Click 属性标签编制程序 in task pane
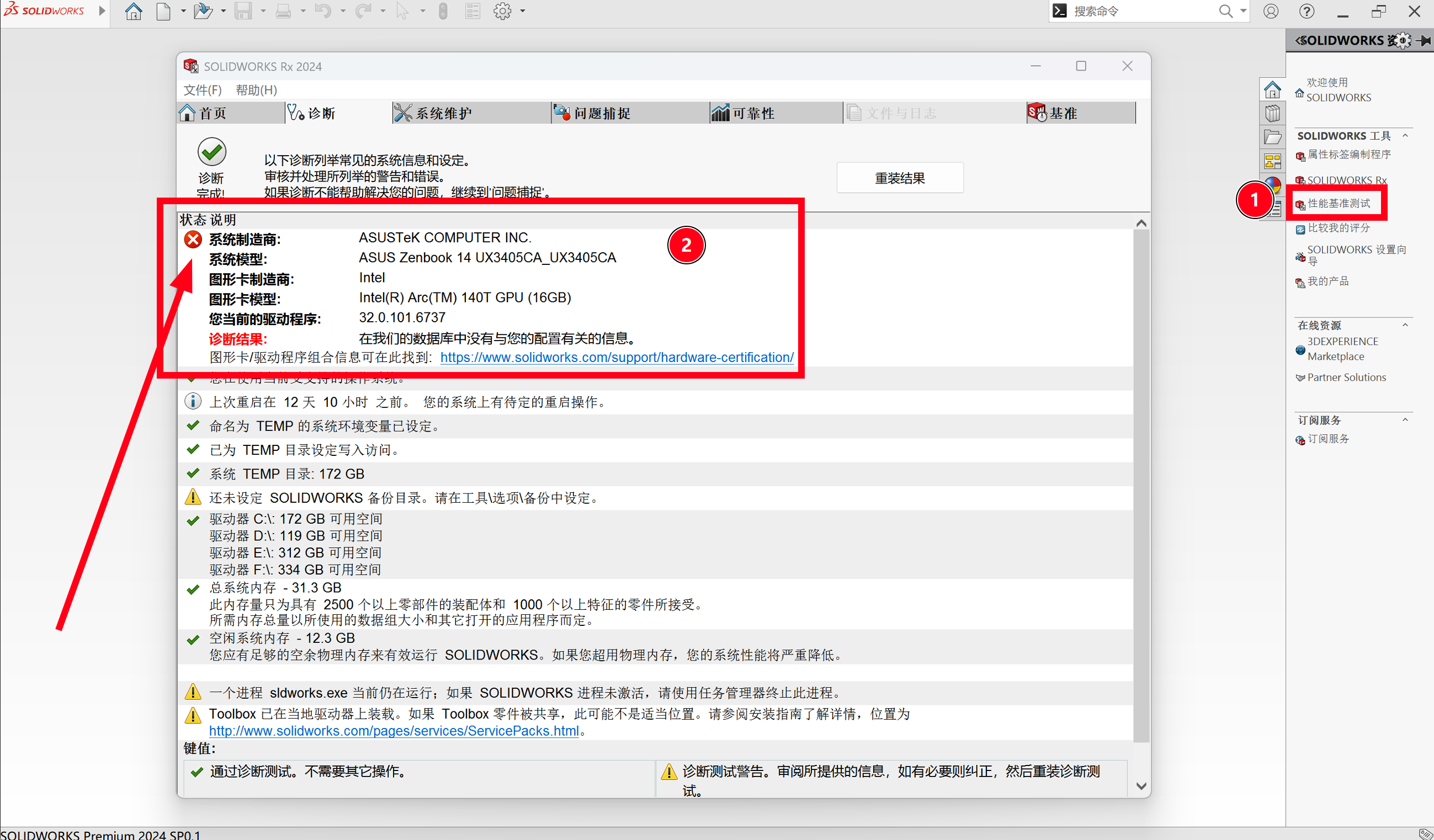Image resolution: width=1434 pixels, height=840 pixels. (x=1348, y=155)
